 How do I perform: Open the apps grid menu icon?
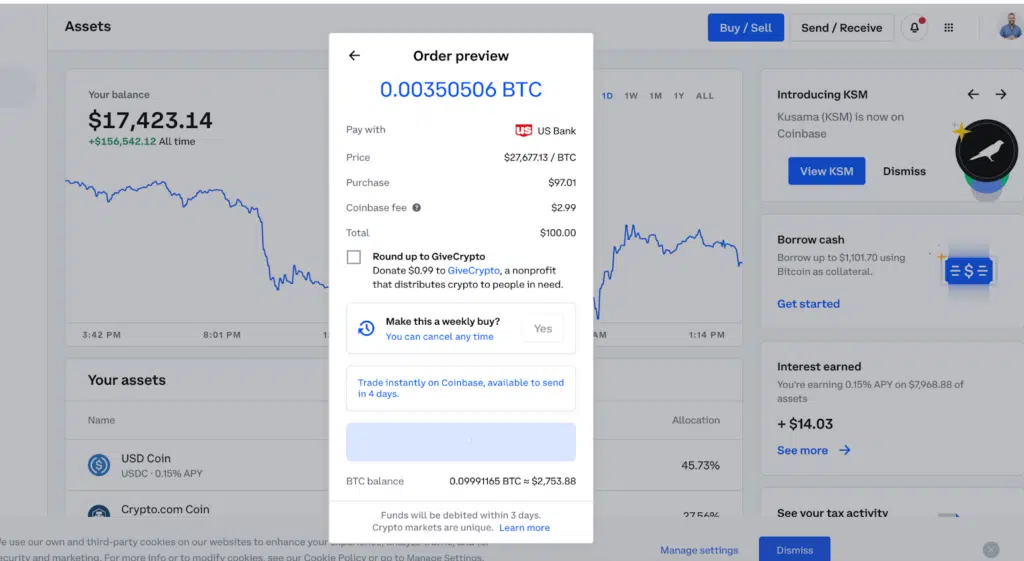[949, 28]
